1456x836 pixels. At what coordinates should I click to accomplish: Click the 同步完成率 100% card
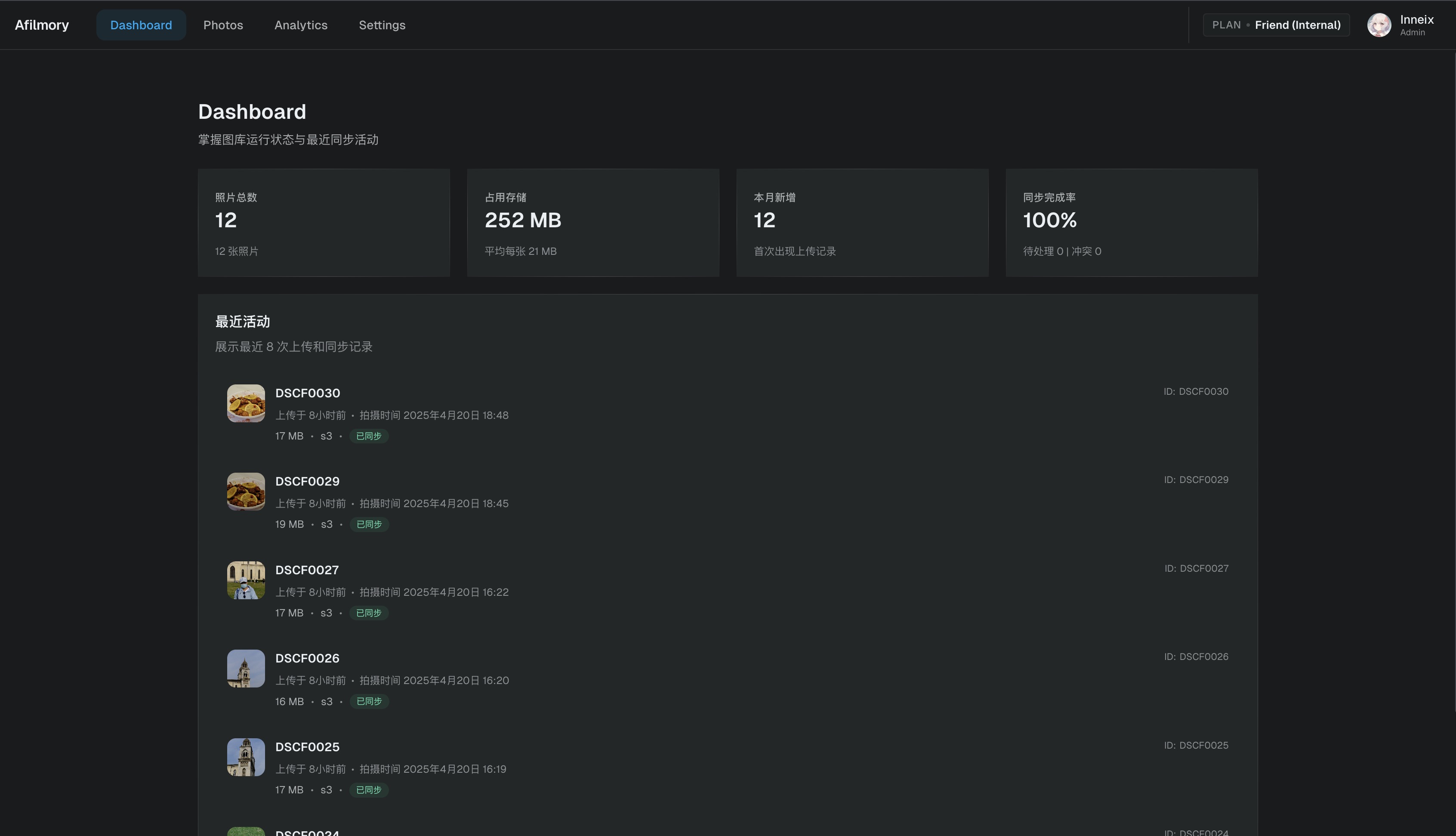pos(1131,223)
